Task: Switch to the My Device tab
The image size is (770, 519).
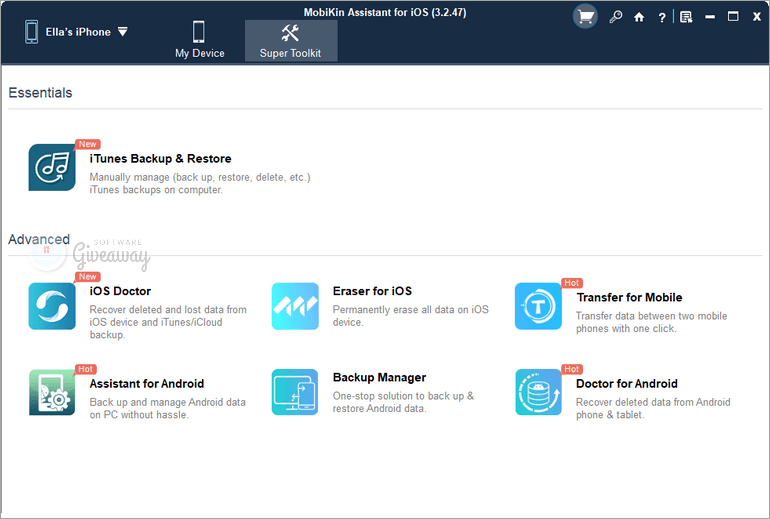Action: 199,40
